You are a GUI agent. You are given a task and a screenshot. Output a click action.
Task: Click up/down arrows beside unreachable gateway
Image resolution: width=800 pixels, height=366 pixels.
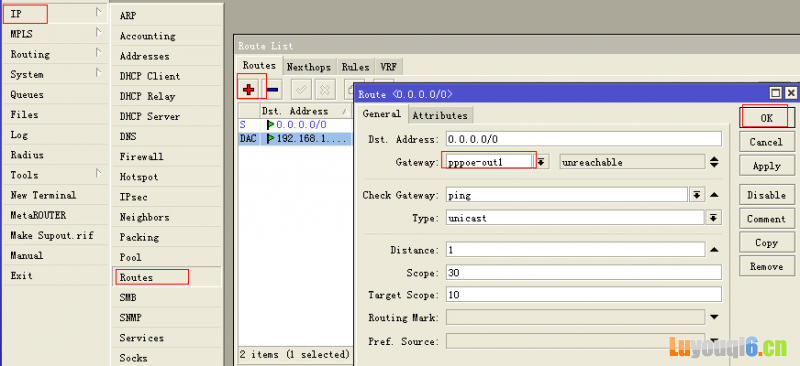(x=714, y=162)
